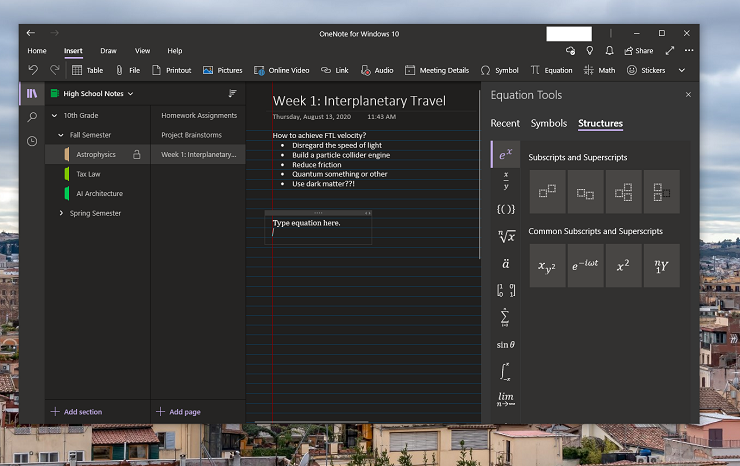Insert Meeting Details

pyautogui.click(x=437, y=70)
